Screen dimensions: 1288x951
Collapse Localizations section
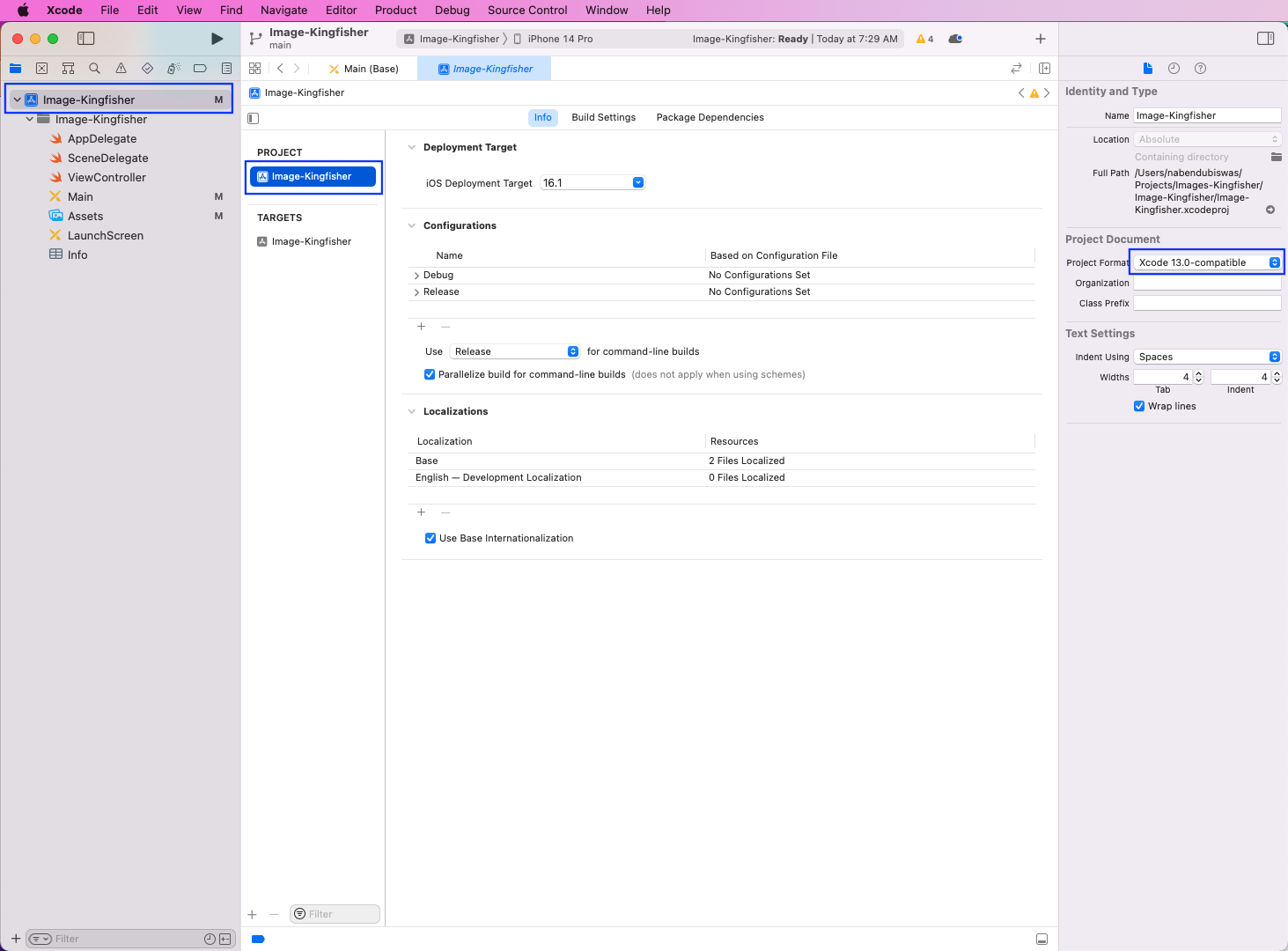click(411, 411)
